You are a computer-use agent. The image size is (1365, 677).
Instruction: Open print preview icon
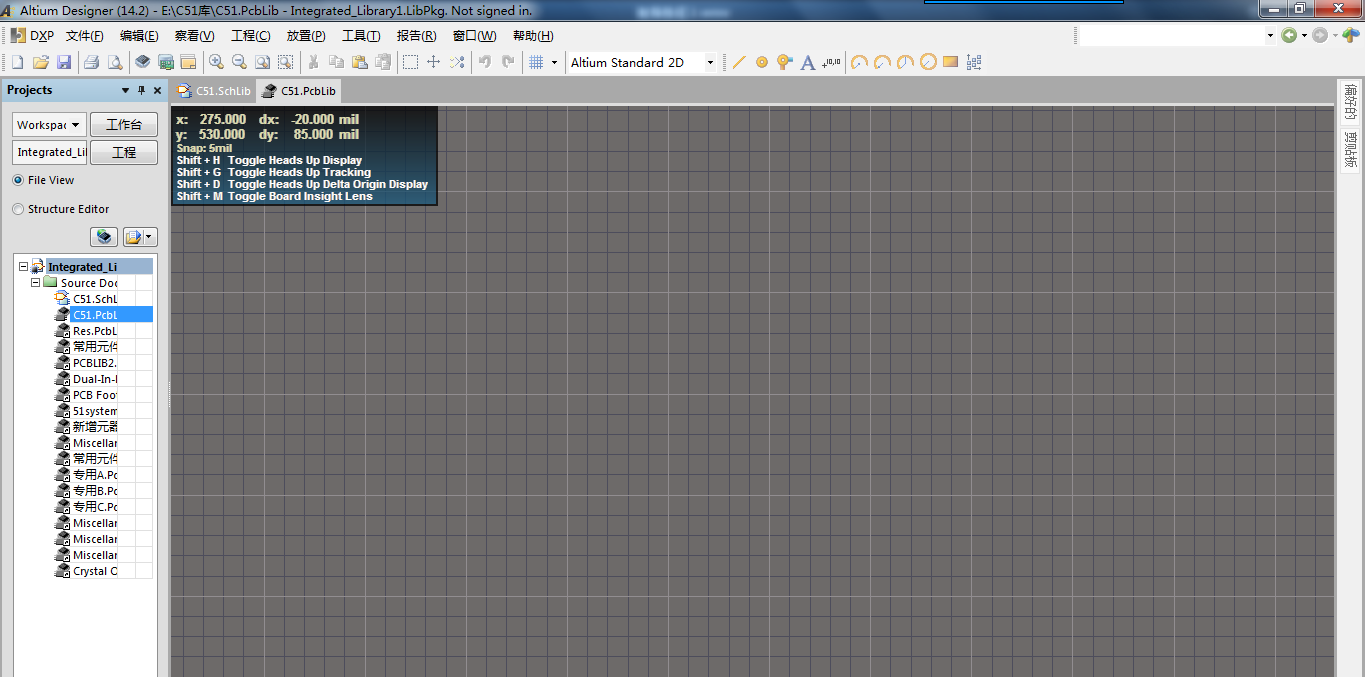[114, 62]
